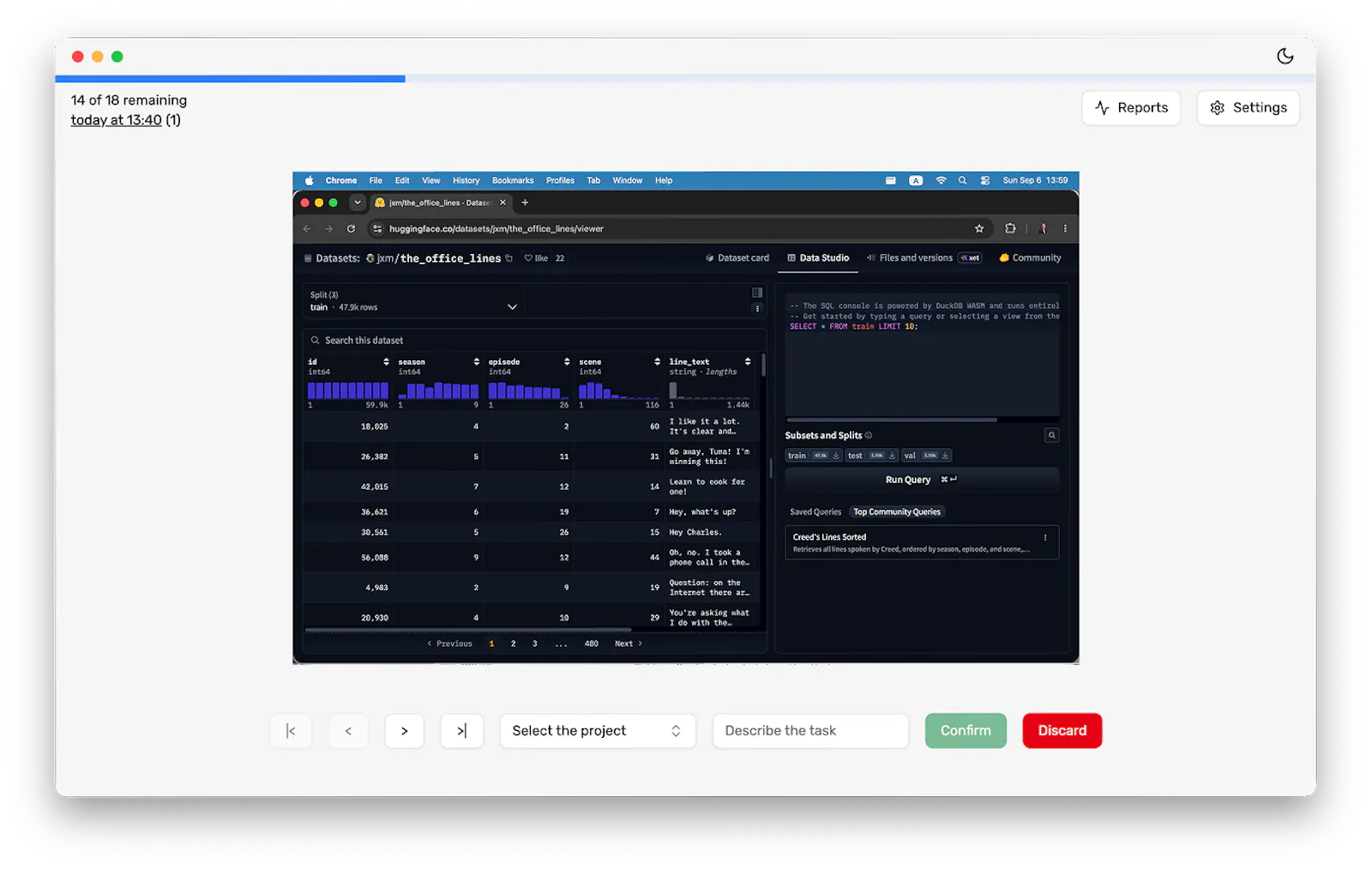Switch to the Files and versions tab
Screen dimensions: 1372x870
pos(924,257)
